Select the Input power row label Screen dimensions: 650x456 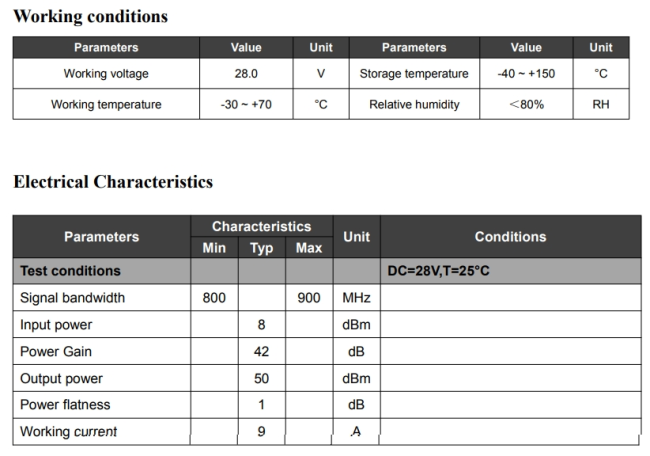click(56, 325)
